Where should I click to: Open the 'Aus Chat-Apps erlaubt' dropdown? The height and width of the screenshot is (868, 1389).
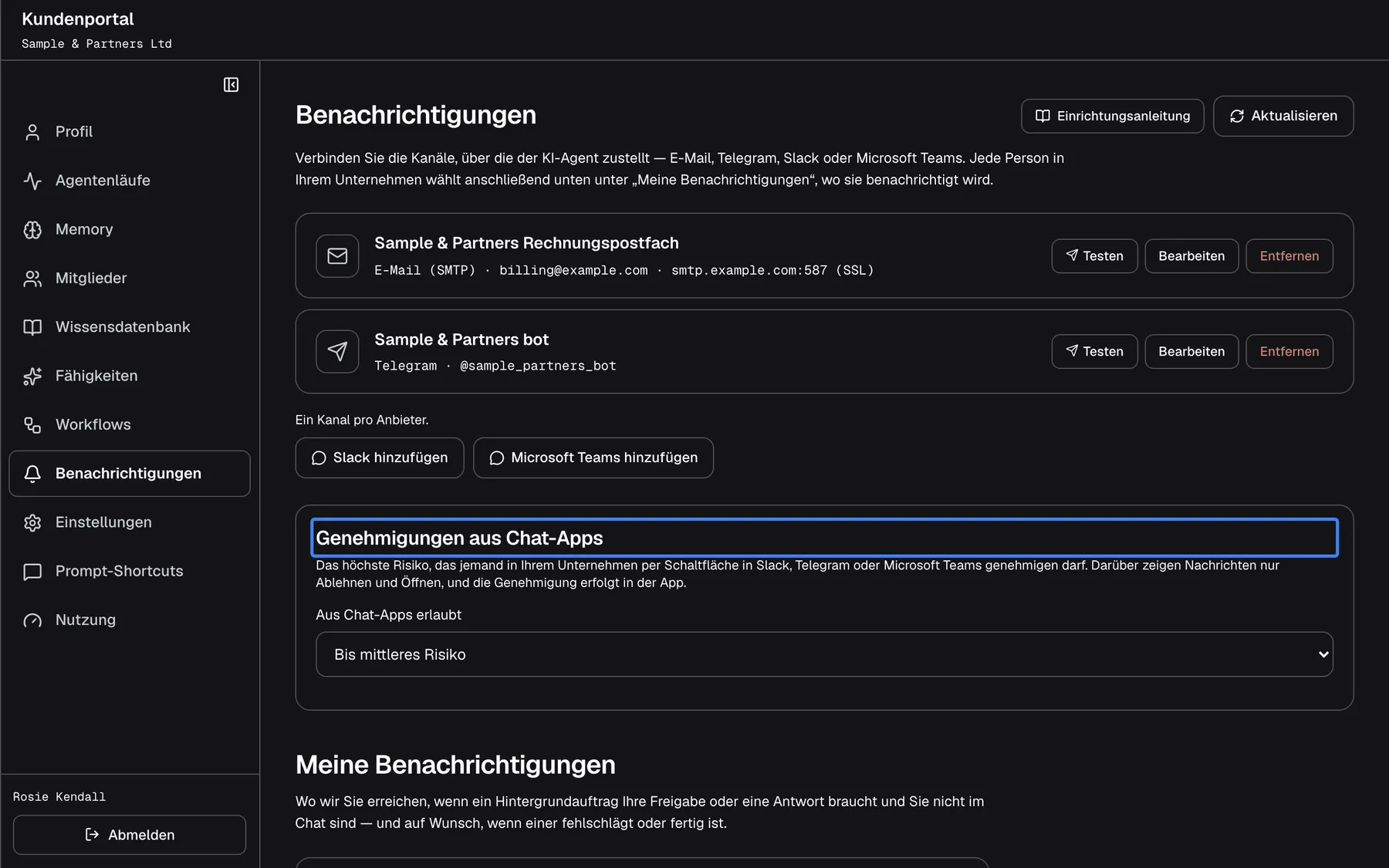[824, 654]
